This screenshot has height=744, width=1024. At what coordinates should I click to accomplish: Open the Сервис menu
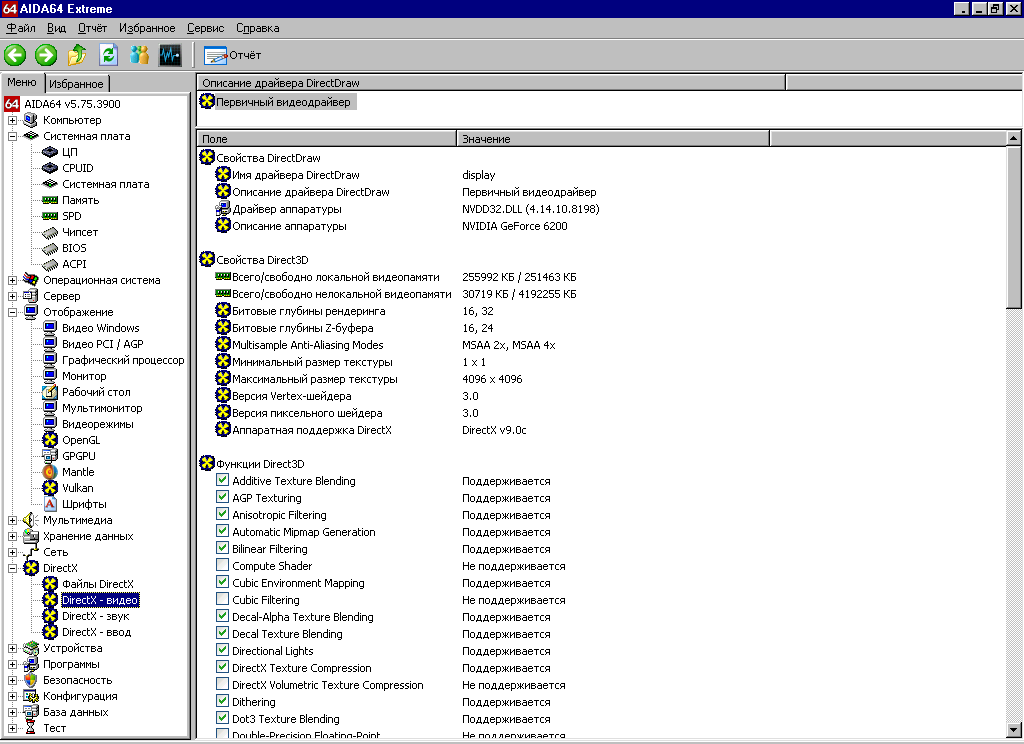coord(205,28)
